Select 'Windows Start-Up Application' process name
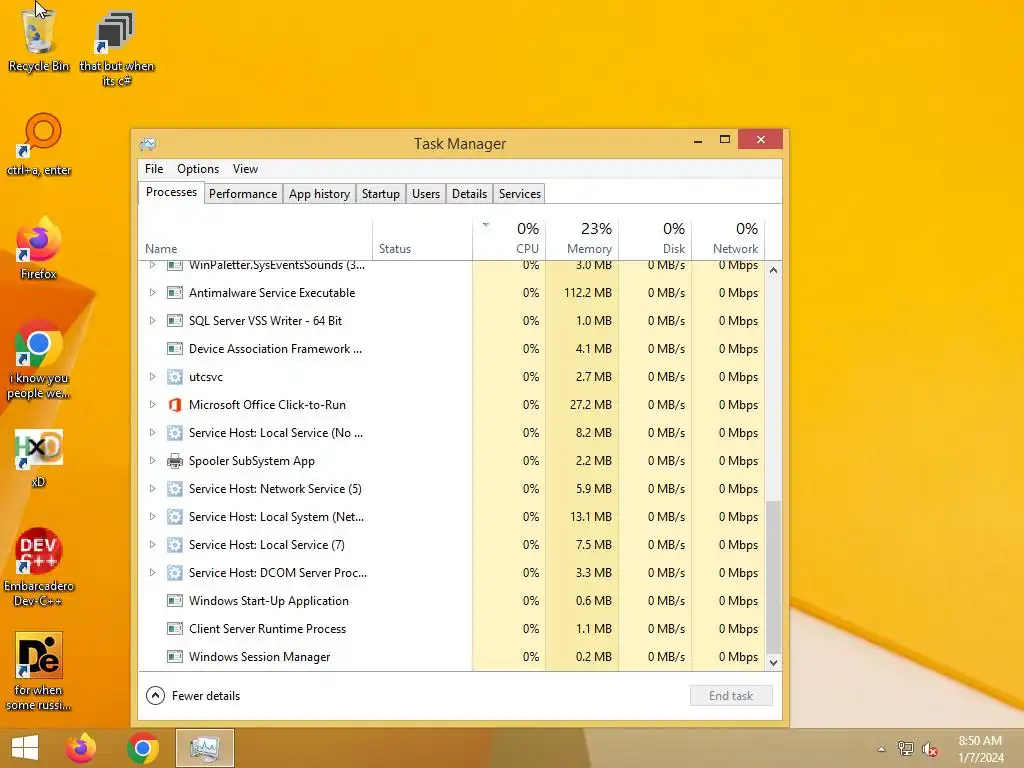Image resolution: width=1024 pixels, height=768 pixels. pos(268,601)
